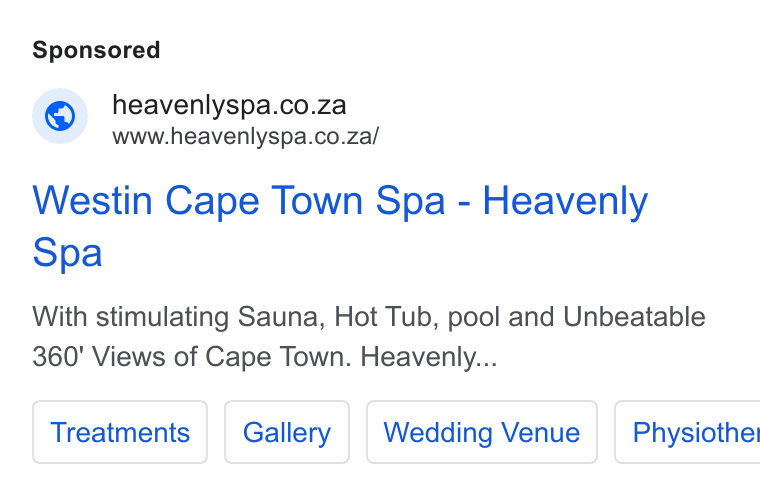760x496 pixels.
Task: Open the Gallery sitelink chip
Action: (x=286, y=432)
